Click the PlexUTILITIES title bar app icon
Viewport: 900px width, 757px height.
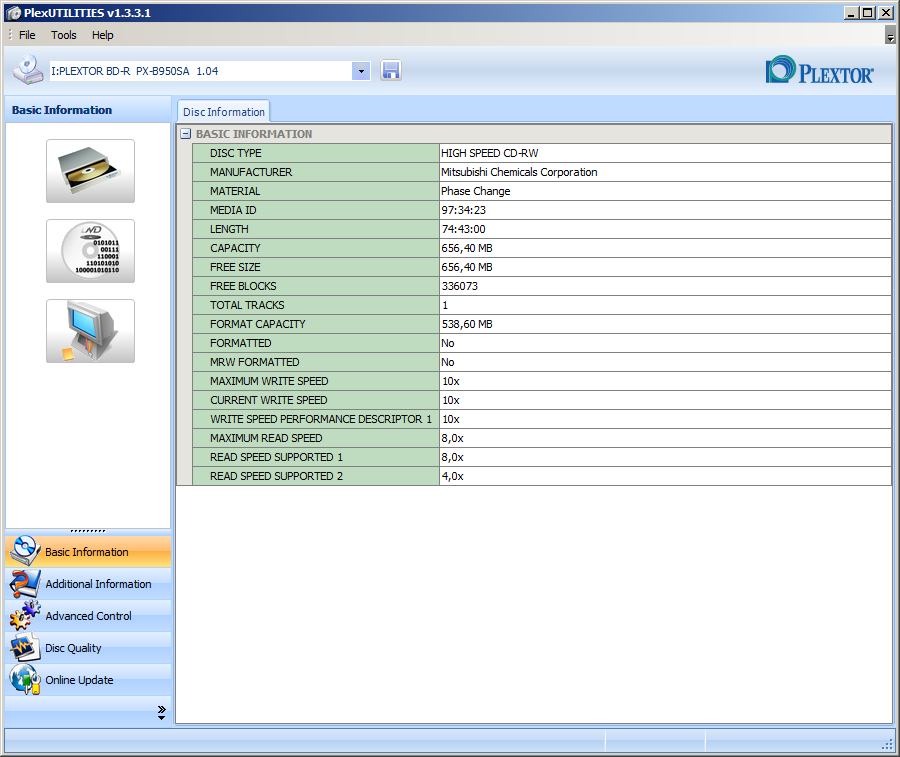coord(14,13)
